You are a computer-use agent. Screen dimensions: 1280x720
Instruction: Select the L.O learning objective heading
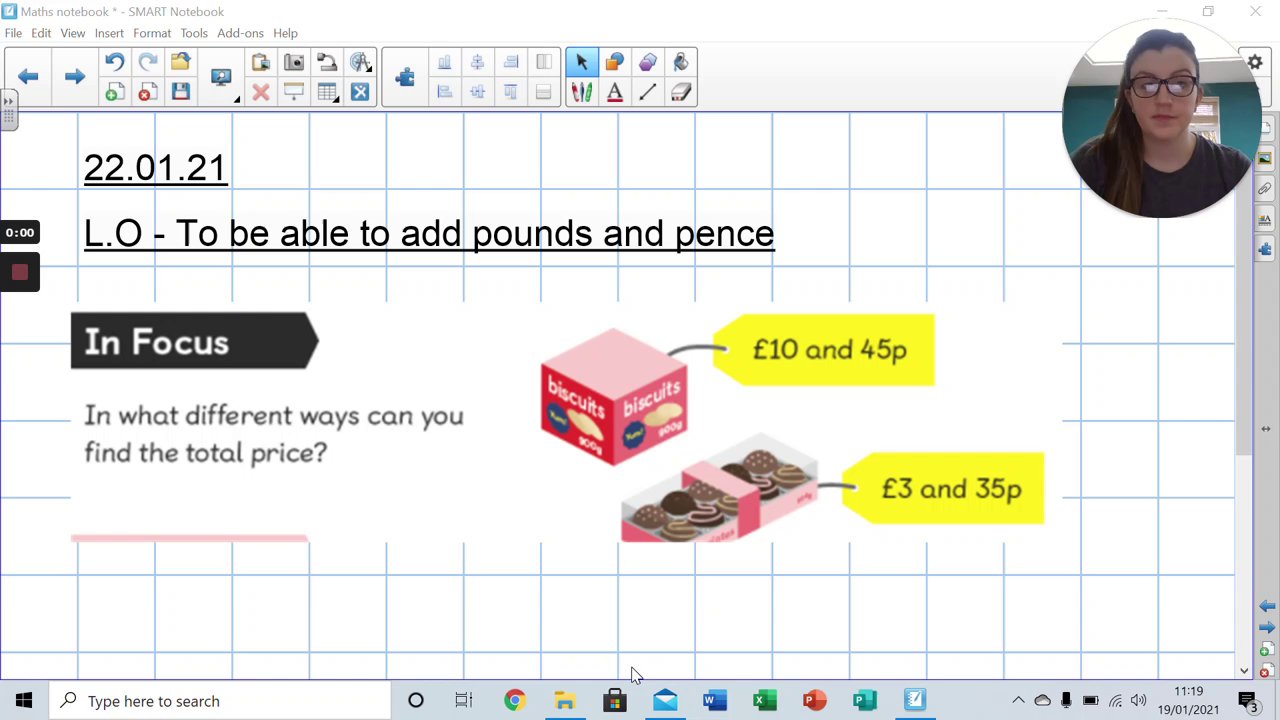[x=429, y=233]
